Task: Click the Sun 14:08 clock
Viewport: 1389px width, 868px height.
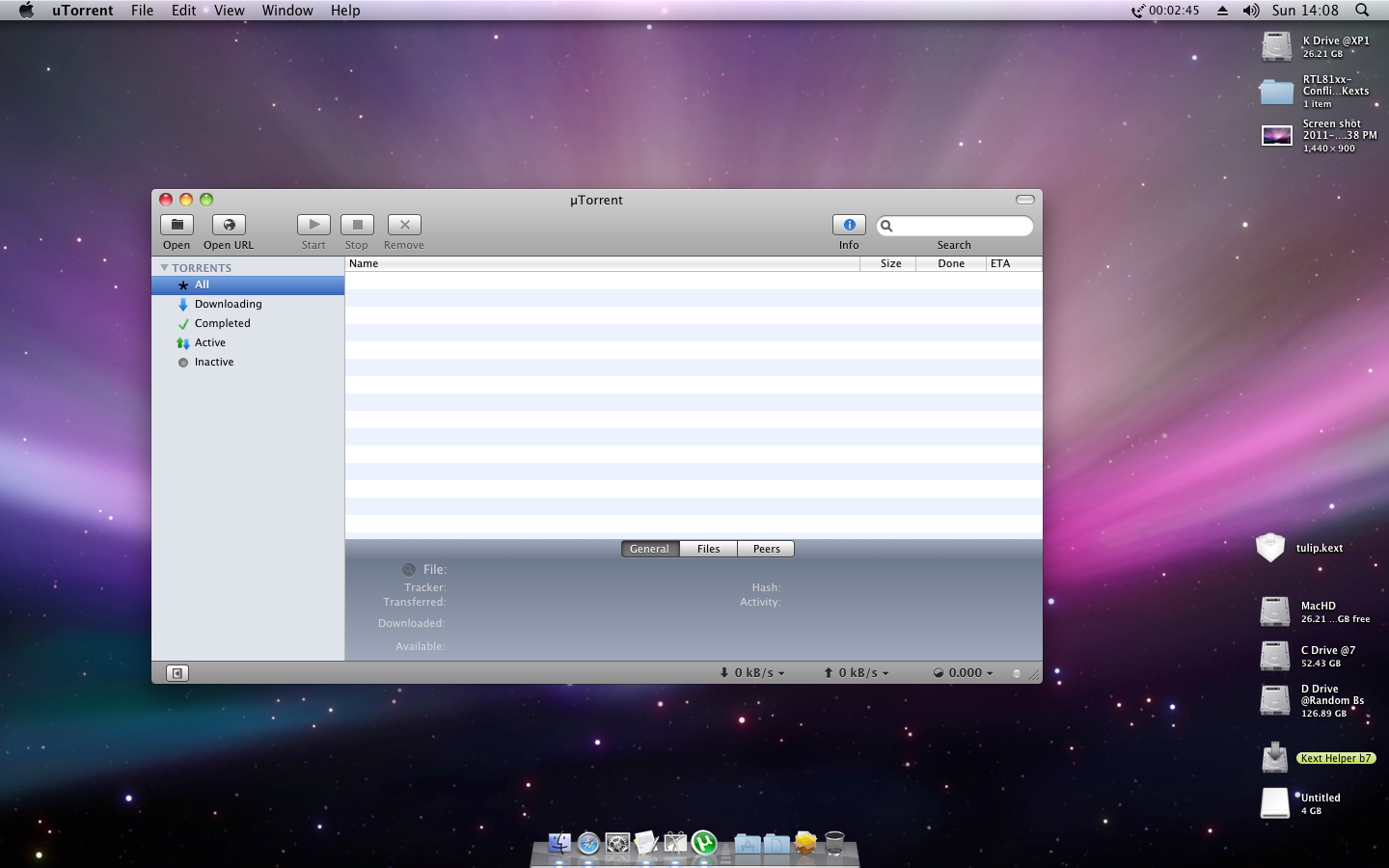Action: (x=1305, y=11)
